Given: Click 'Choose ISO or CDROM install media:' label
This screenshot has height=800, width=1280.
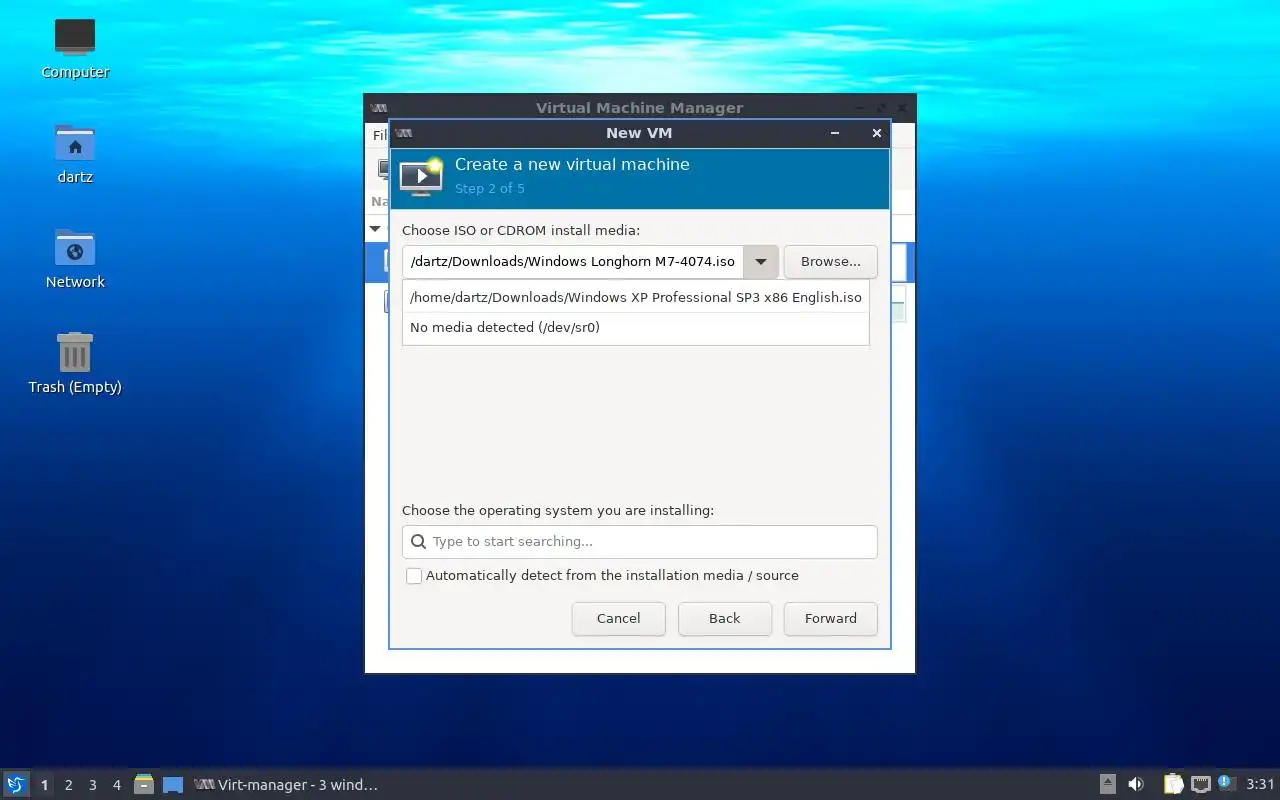Looking at the screenshot, I should [521, 230].
